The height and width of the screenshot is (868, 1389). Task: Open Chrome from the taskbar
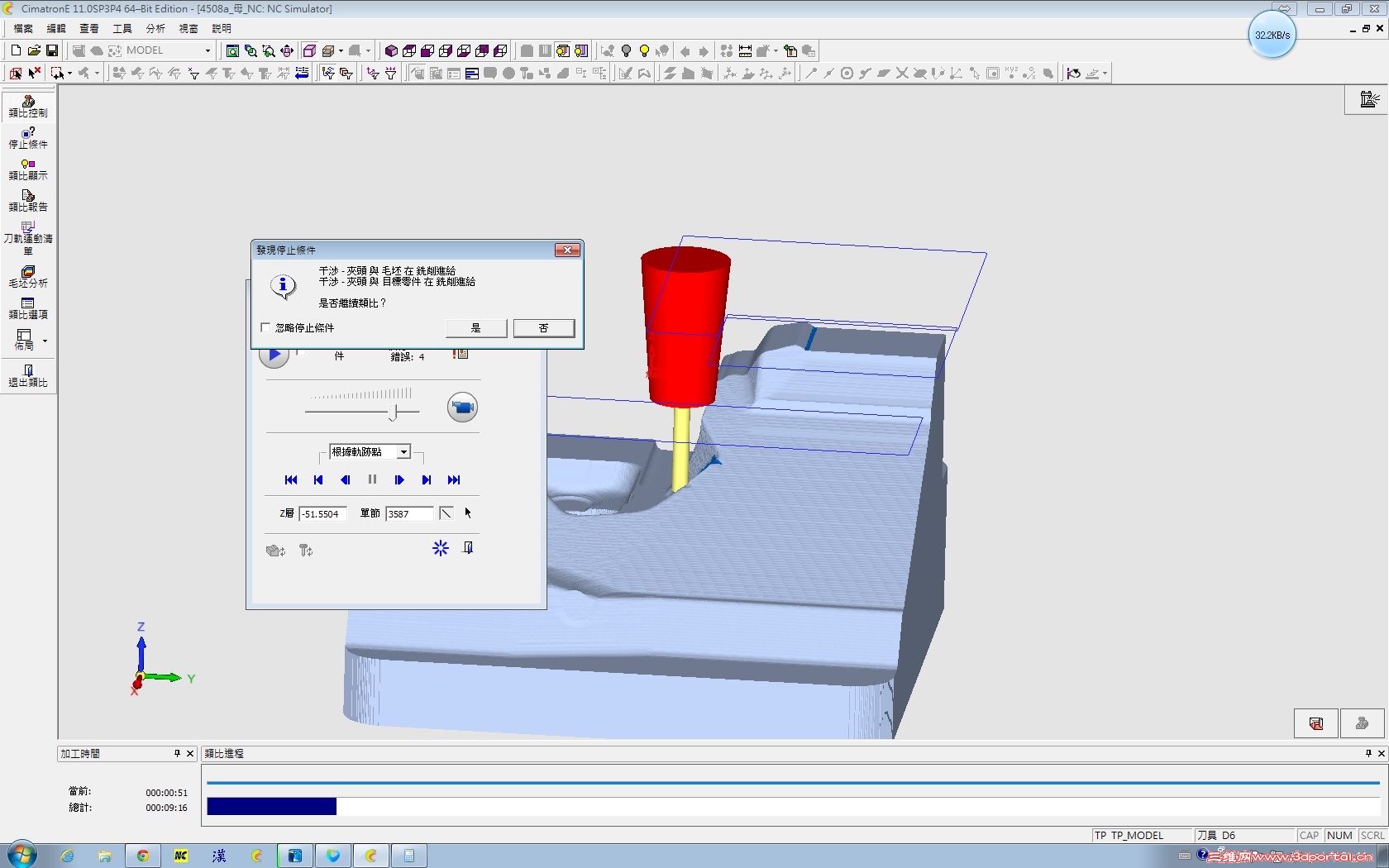[143, 856]
